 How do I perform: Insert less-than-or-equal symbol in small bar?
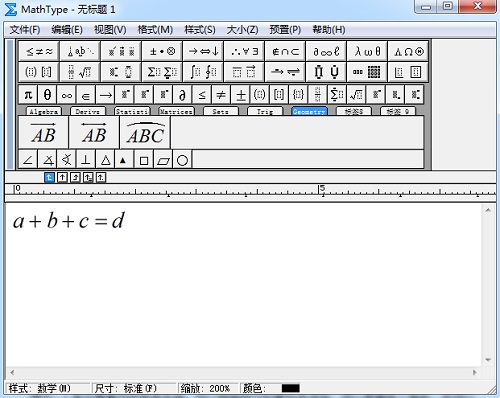(x=202, y=95)
